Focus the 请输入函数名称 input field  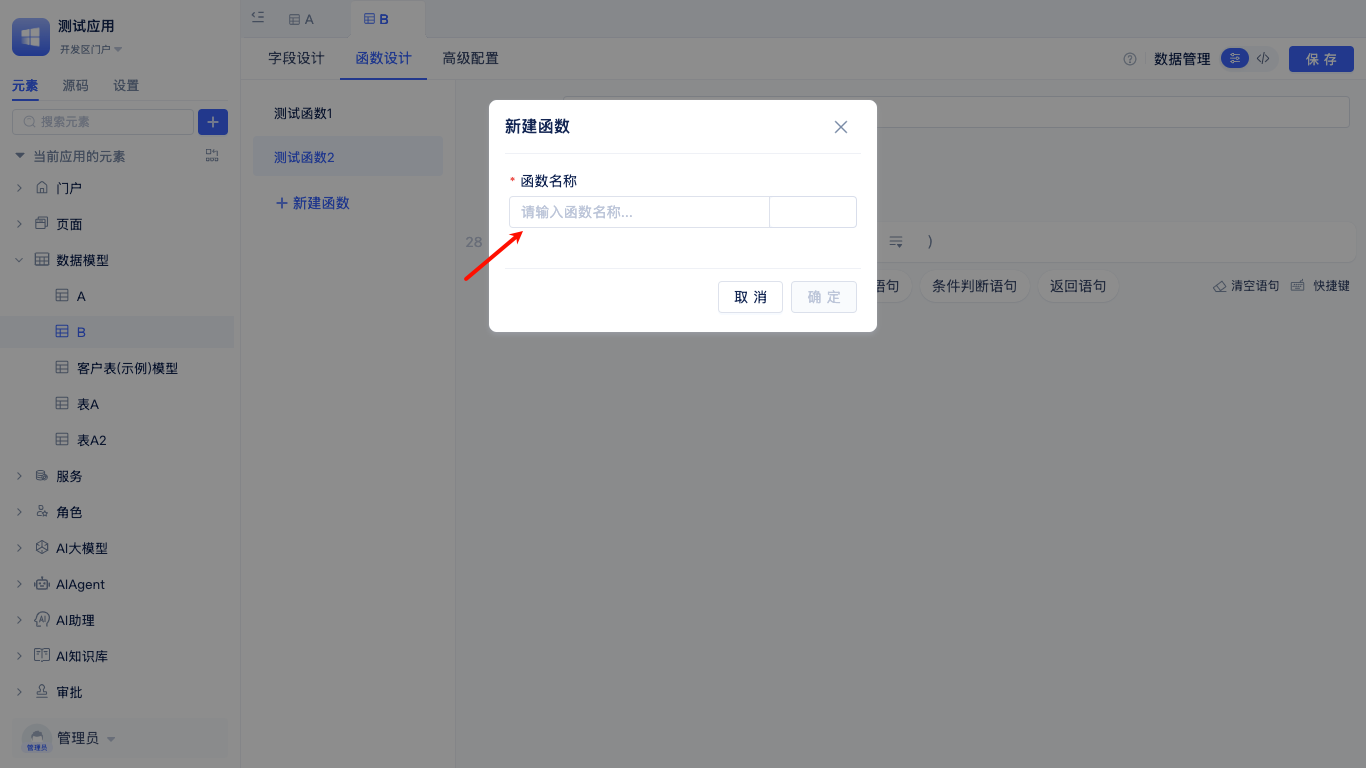[639, 212]
